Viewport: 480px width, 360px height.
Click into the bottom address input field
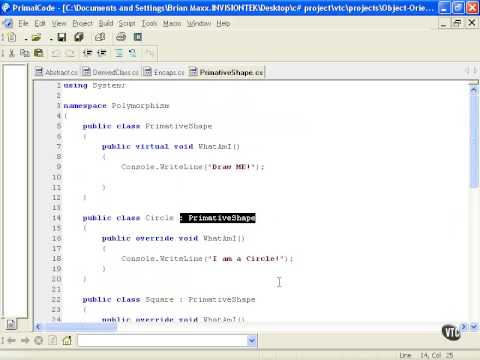point(162,340)
